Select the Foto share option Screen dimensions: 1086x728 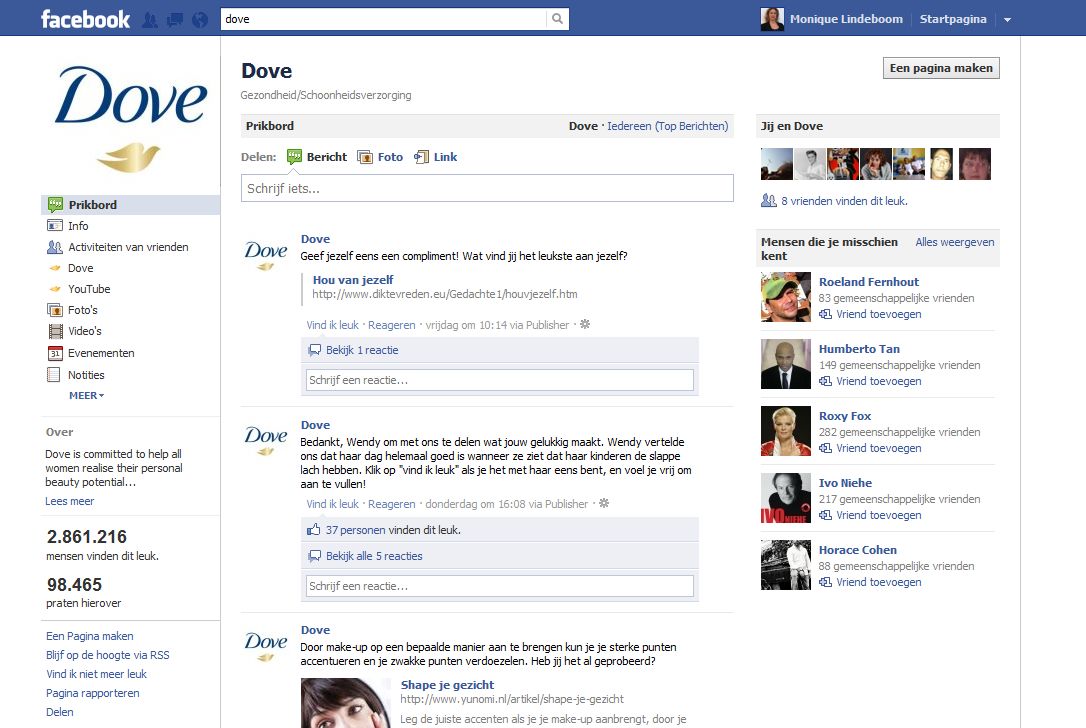(x=380, y=157)
